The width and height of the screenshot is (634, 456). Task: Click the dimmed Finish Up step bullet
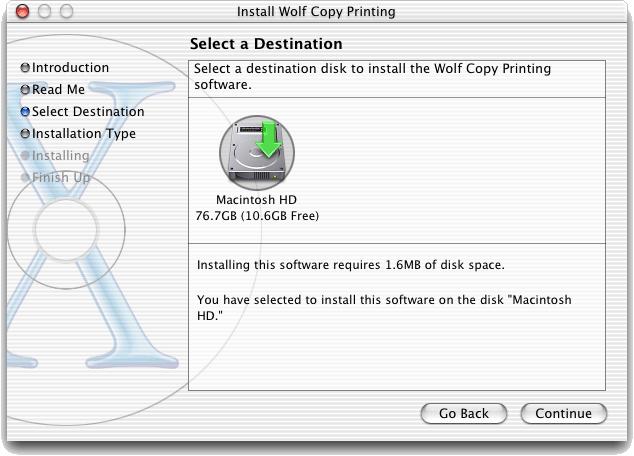[25, 177]
